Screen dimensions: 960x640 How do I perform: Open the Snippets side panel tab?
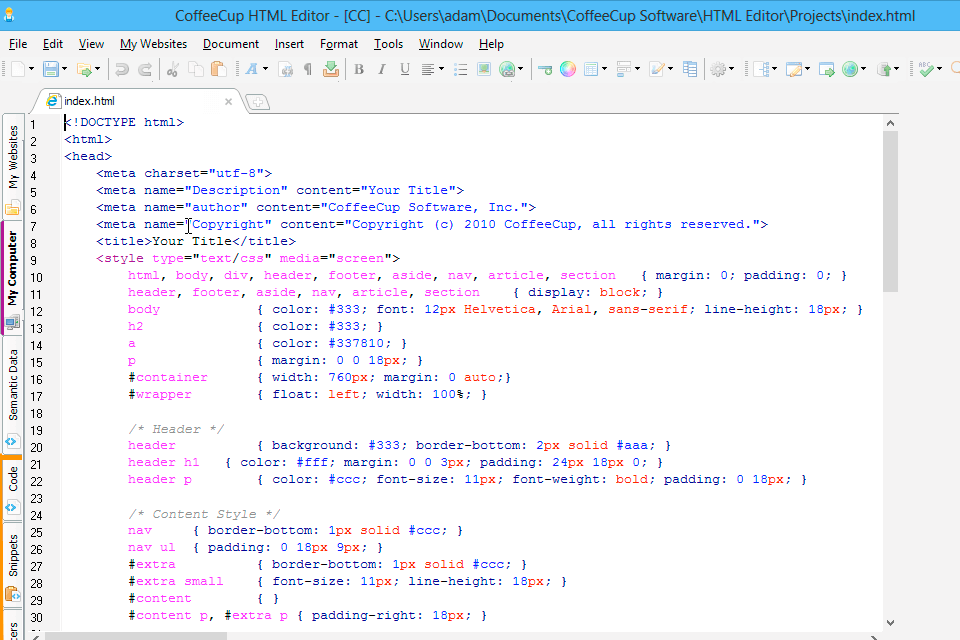(13, 563)
